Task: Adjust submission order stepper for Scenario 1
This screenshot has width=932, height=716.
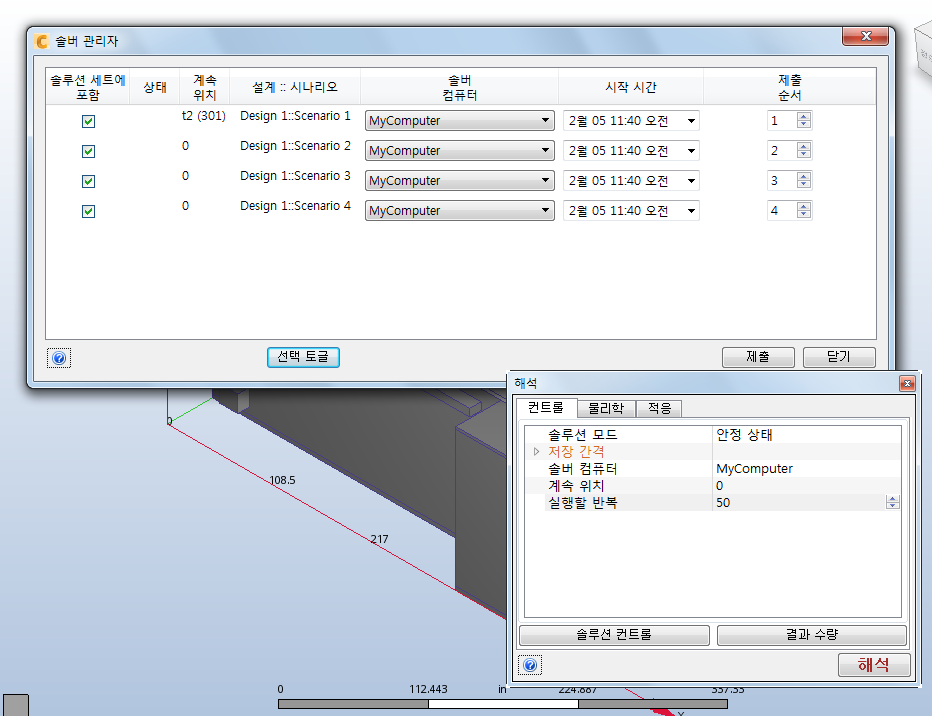Action: point(804,121)
